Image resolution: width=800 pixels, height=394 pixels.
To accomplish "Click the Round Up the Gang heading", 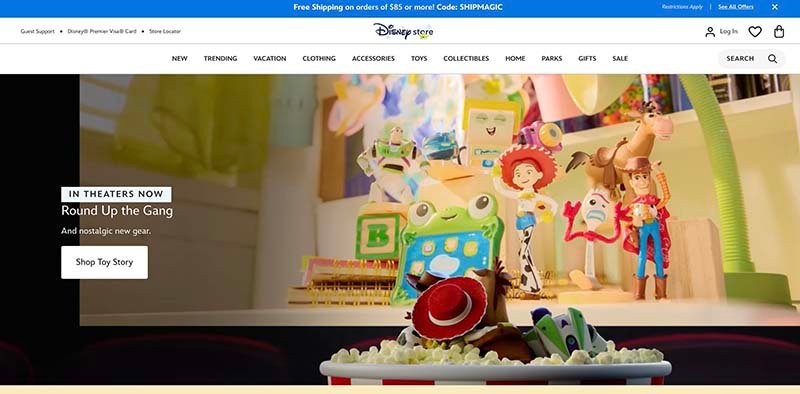I will pos(117,211).
